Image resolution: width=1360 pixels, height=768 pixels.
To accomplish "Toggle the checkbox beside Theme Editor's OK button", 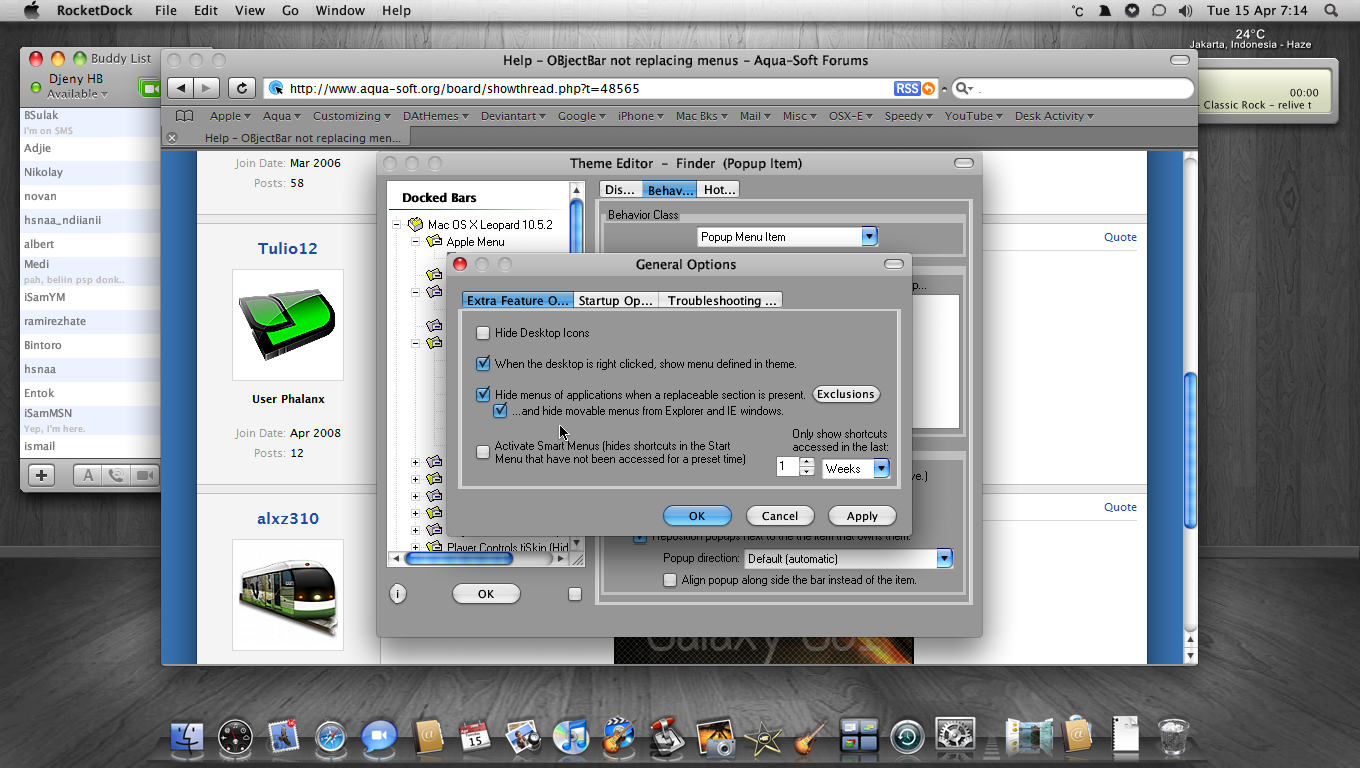I will [x=575, y=594].
